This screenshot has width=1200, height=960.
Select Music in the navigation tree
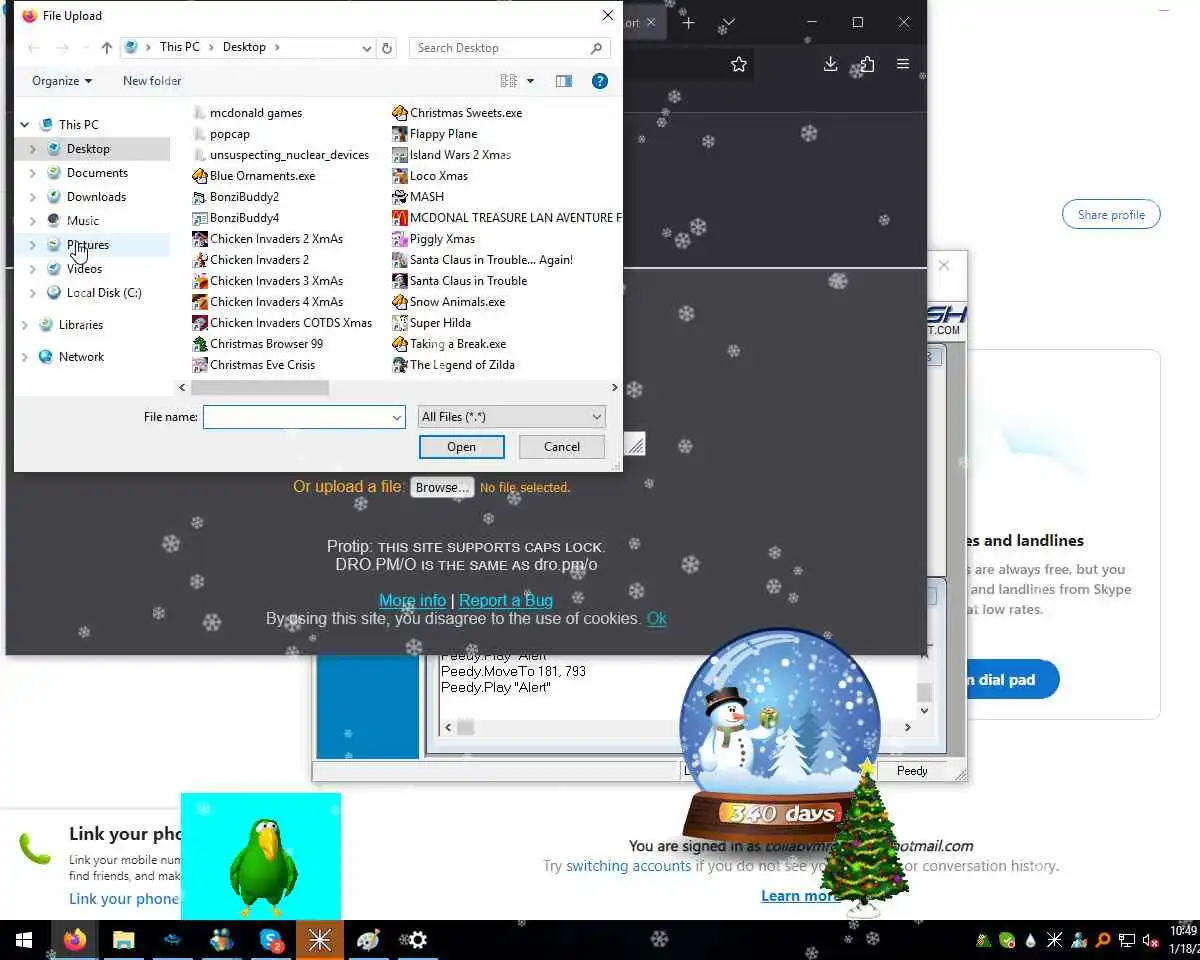click(x=83, y=221)
